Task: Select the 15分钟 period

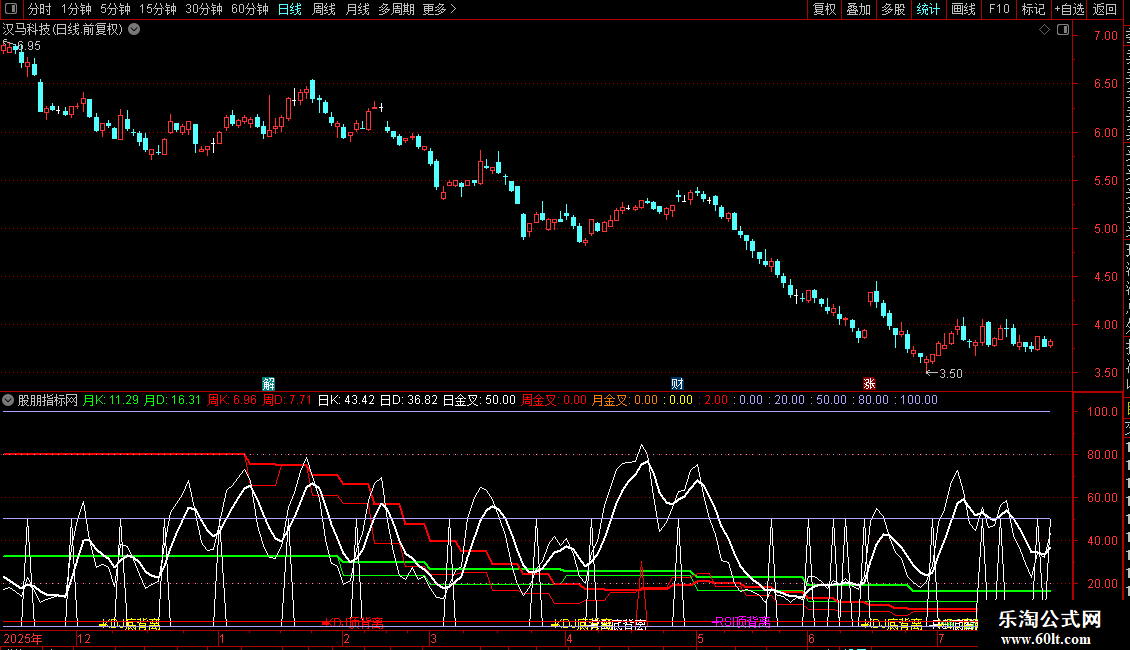Action: pos(158,9)
